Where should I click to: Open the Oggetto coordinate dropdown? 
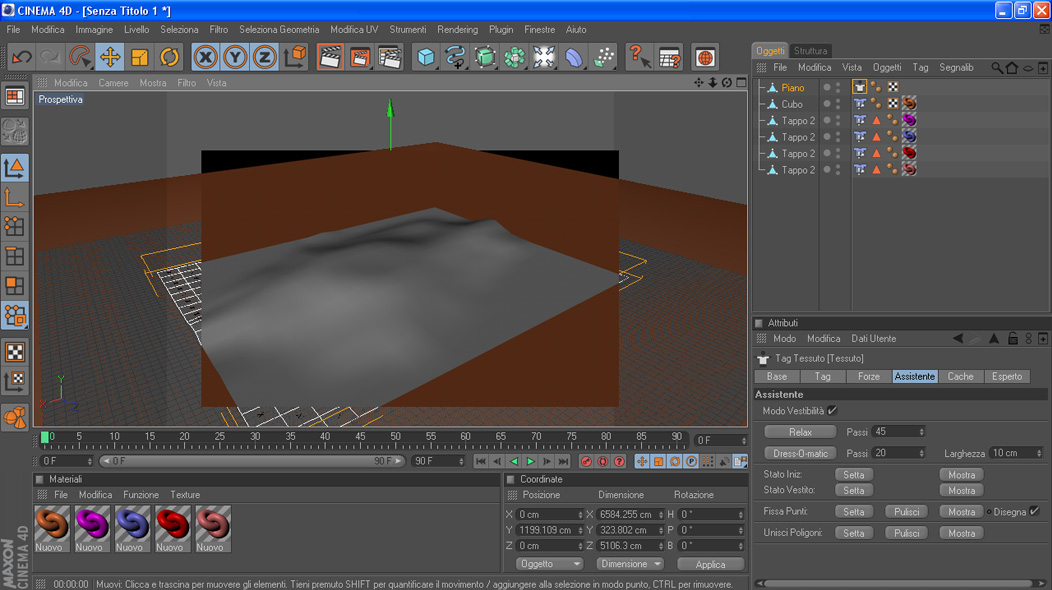click(x=549, y=564)
